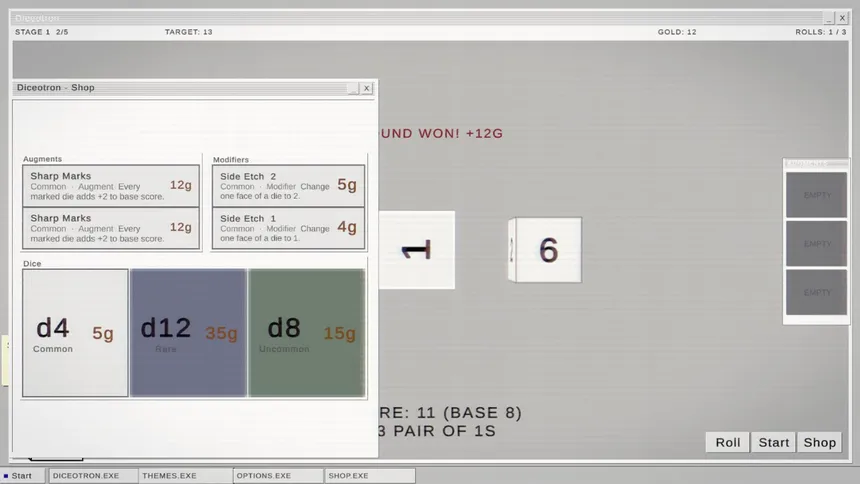
Task: Close the Diceotron Shop window
Action: [367, 88]
